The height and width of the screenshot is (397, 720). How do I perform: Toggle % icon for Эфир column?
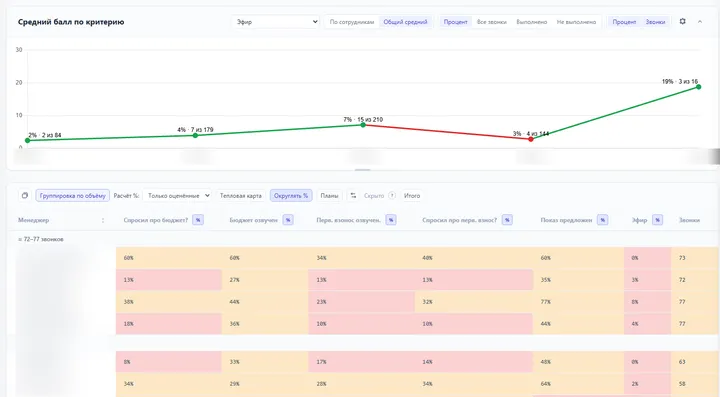point(657,220)
